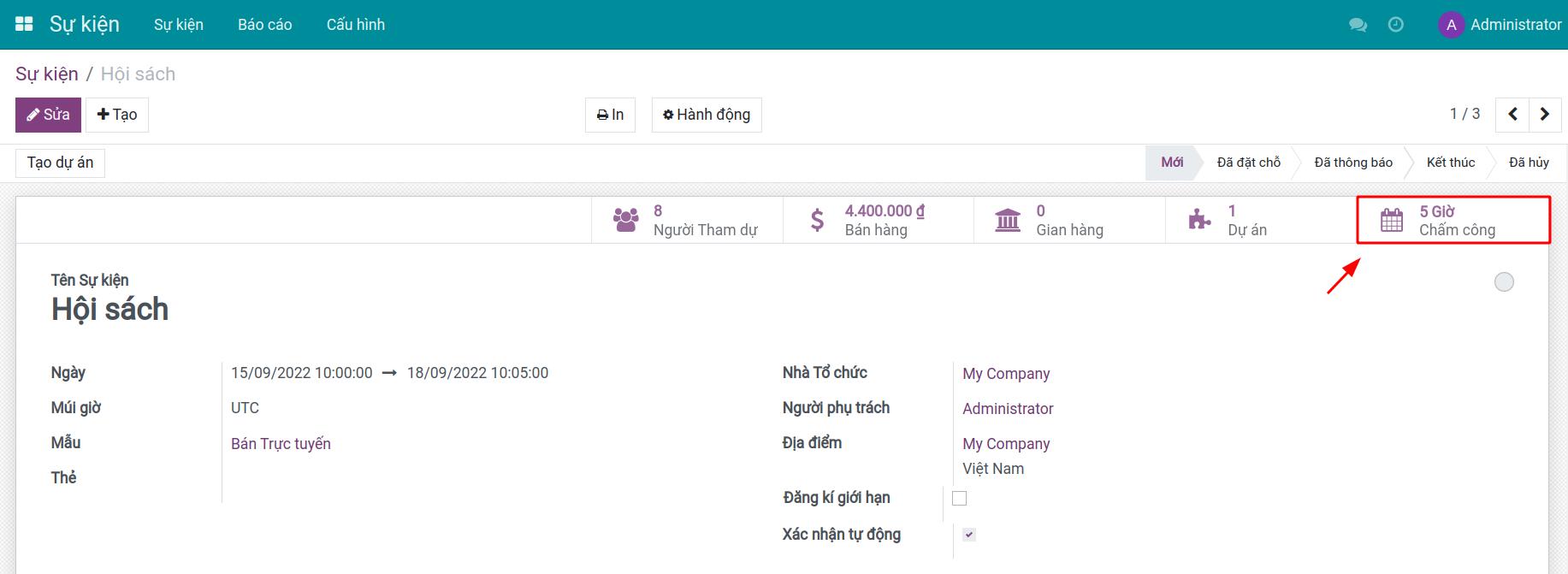
Task: Open the Bán hàng sales stat
Action: coord(878,221)
